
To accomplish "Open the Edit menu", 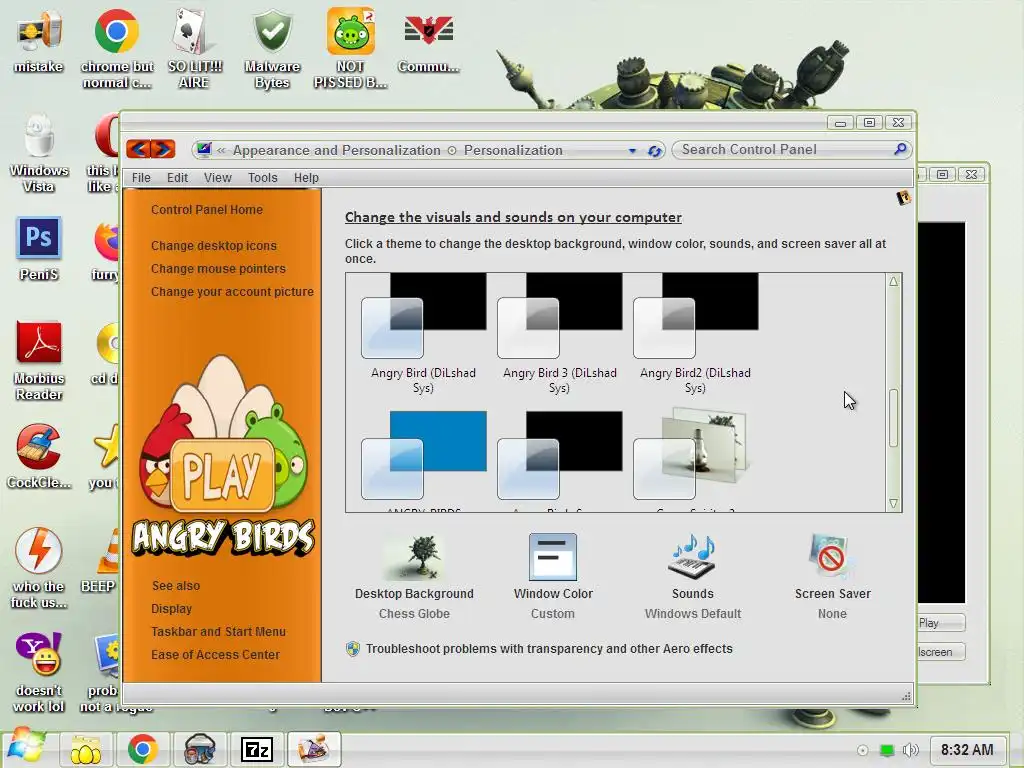I will [x=177, y=178].
